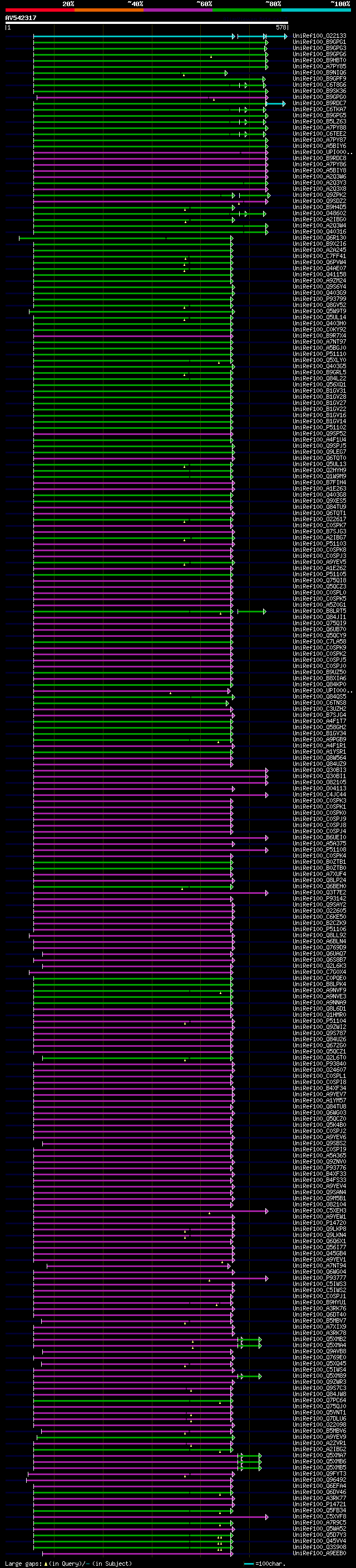Select the UniRef100_P14720 label

pyautogui.click(x=319, y=1223)
